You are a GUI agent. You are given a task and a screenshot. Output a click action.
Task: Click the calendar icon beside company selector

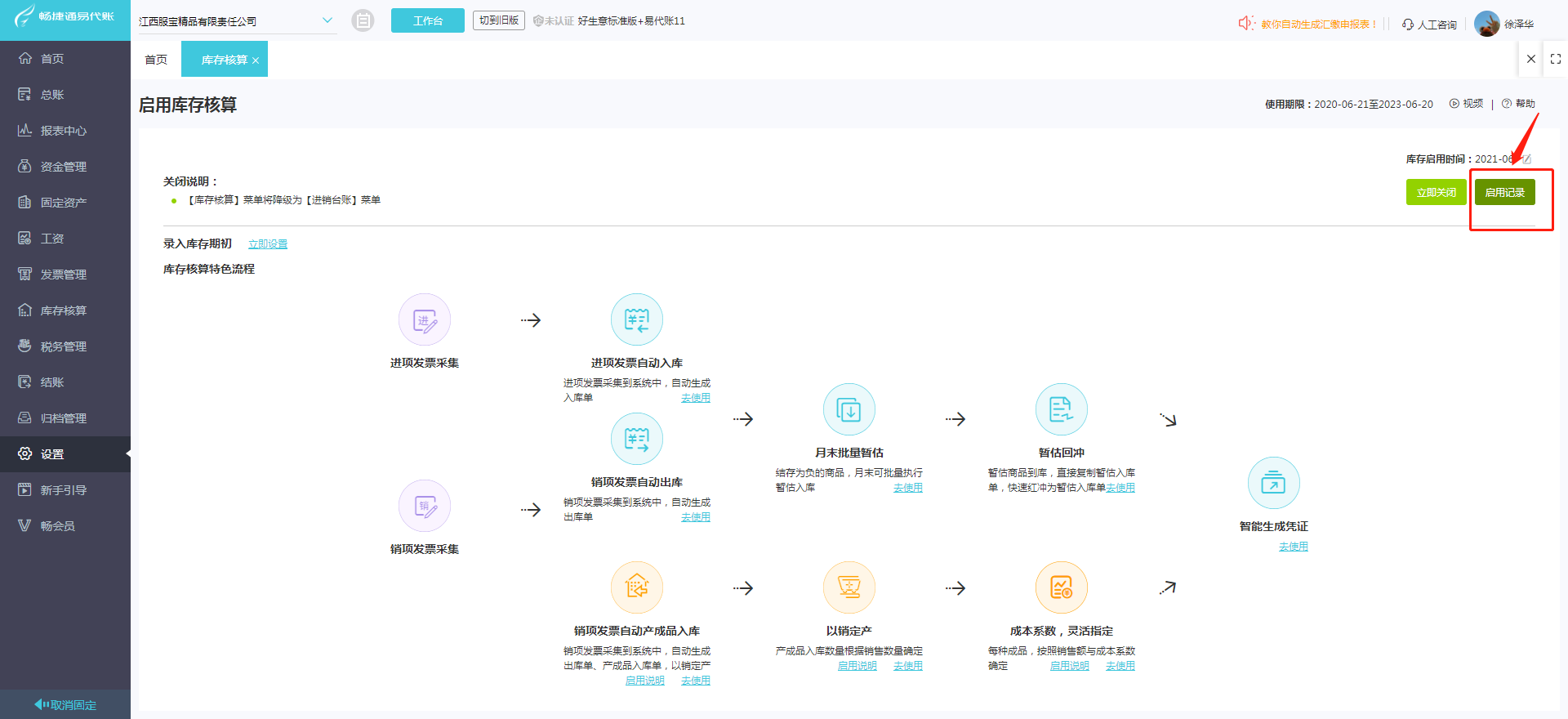point(363,20)
